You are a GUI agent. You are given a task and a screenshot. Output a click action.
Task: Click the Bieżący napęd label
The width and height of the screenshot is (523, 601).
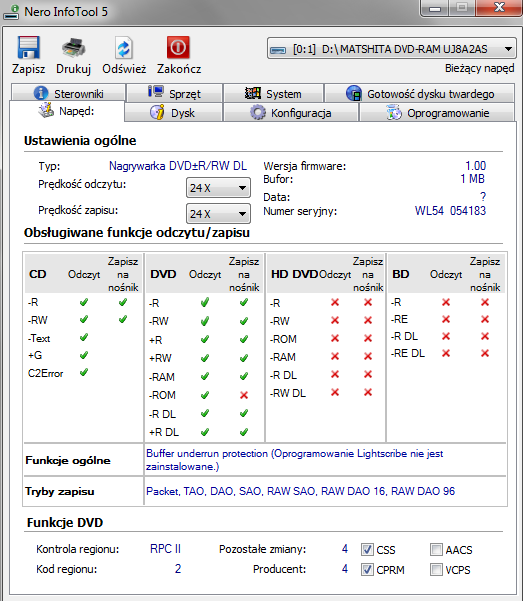coord(479,68)
